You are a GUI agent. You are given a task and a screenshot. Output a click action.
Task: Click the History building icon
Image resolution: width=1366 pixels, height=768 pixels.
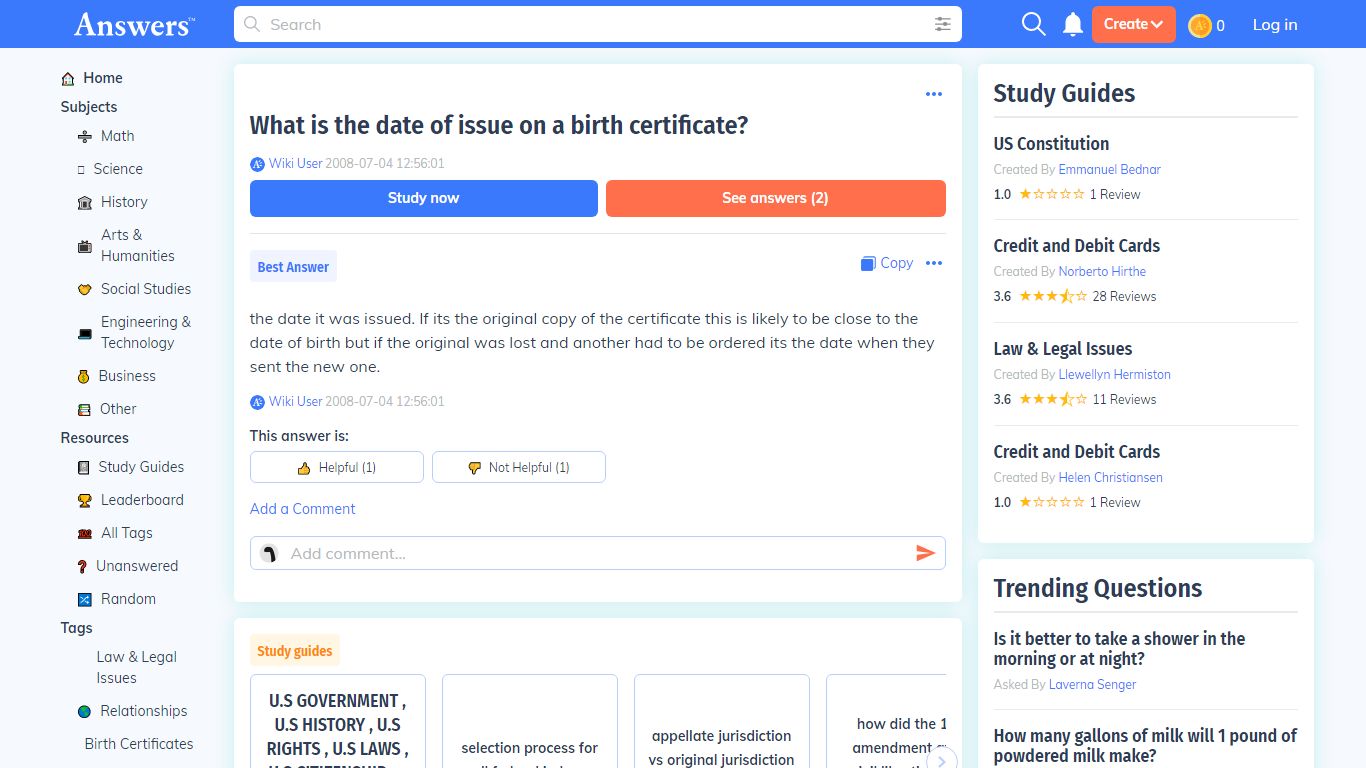[85, 203]
